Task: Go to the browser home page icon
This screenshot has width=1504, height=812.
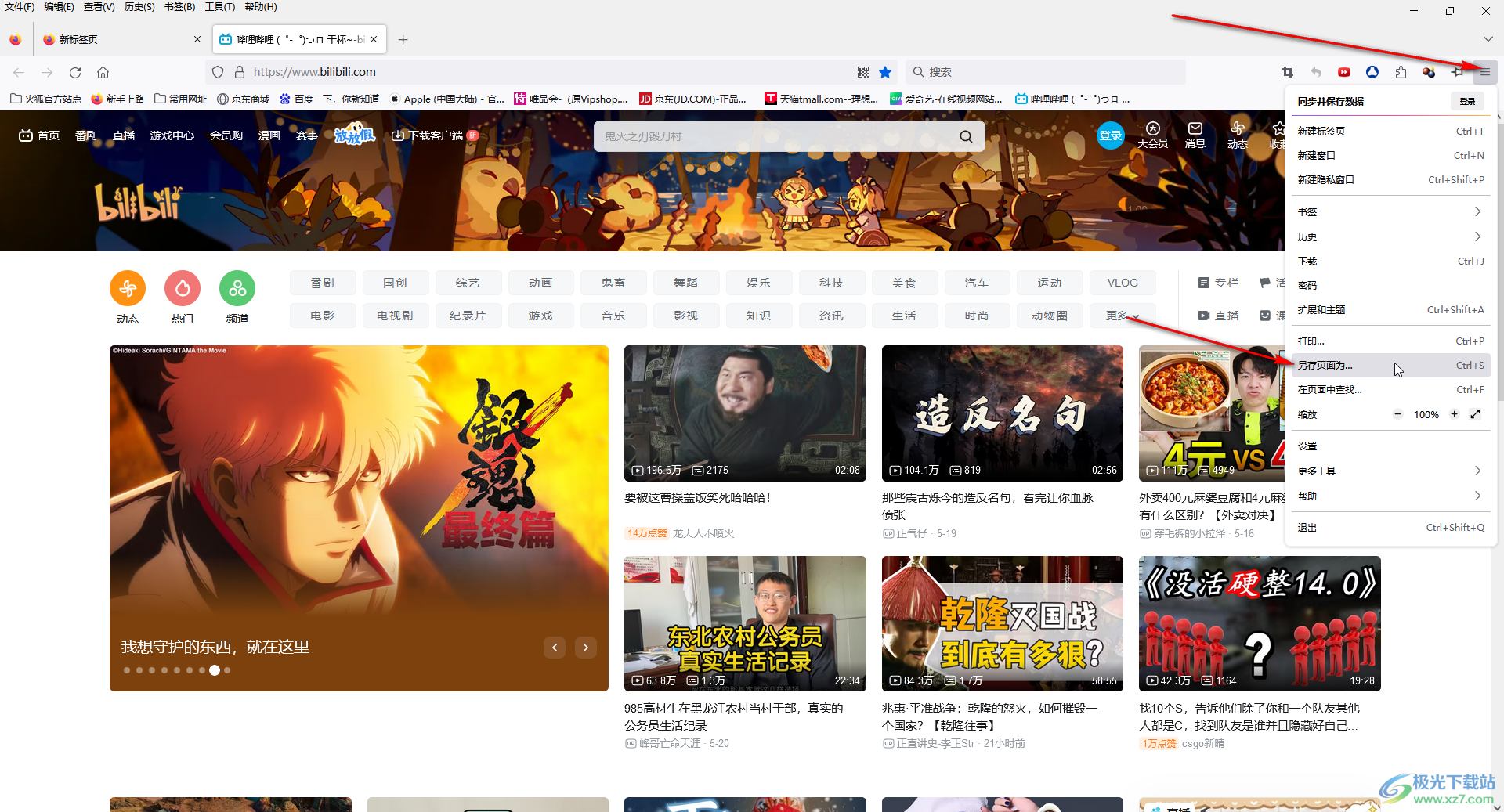Action: pos(103,72)
